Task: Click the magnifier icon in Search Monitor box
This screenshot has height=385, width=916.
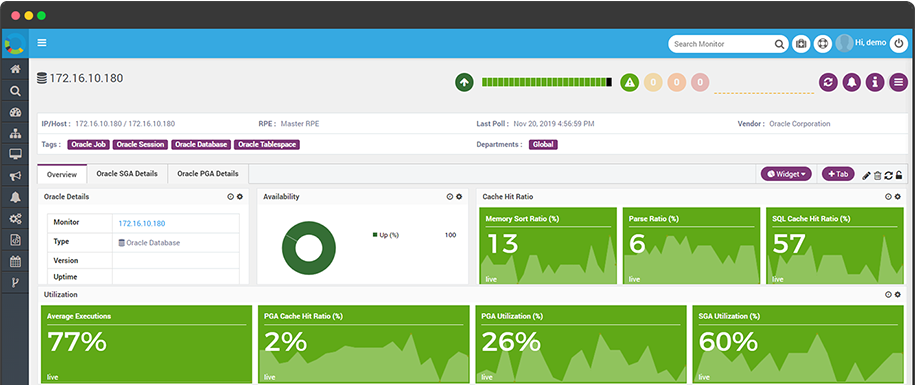Action: point(779,44)
